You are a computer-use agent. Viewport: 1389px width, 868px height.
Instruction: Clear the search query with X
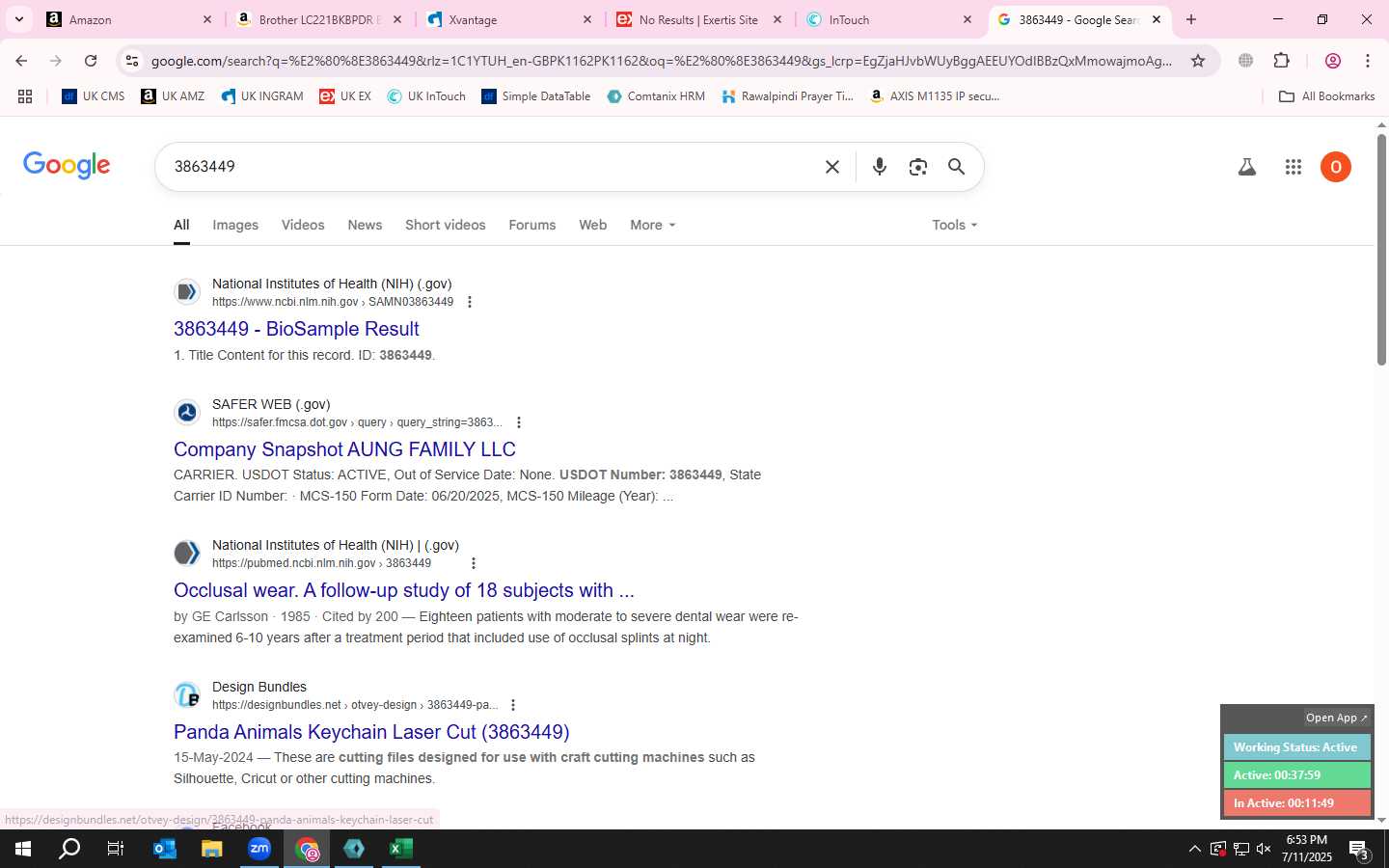[832, 167]
